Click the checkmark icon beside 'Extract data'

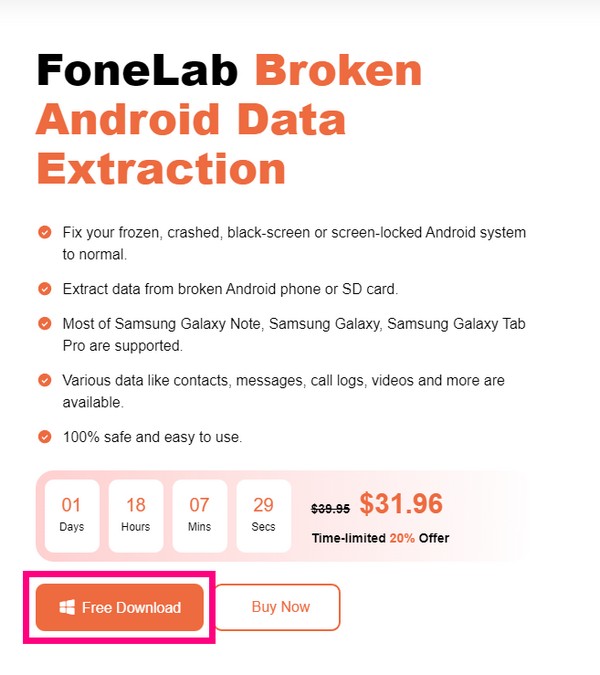(x=45, y=289)
